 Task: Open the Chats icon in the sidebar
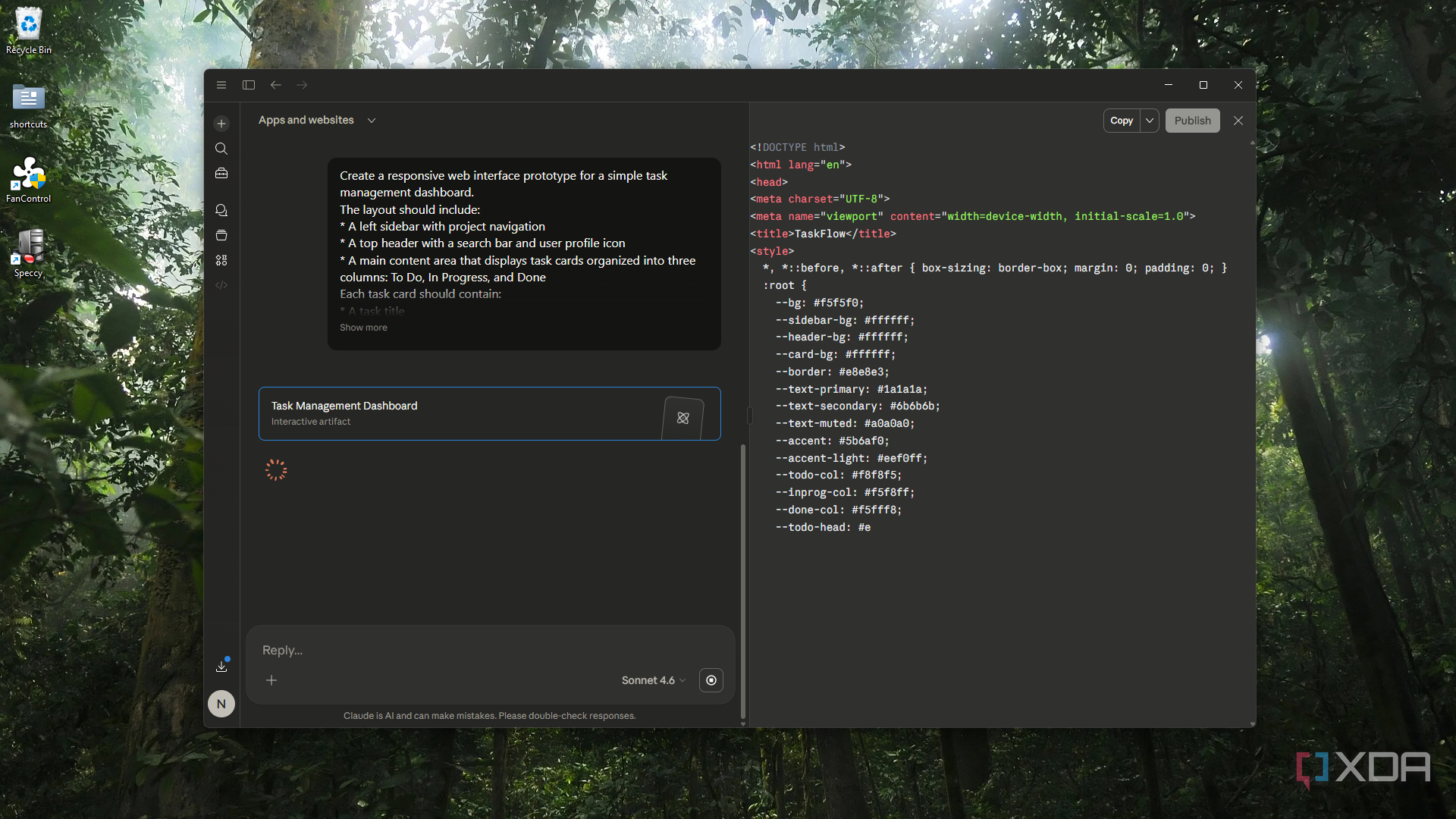click(x=221, y=210)
